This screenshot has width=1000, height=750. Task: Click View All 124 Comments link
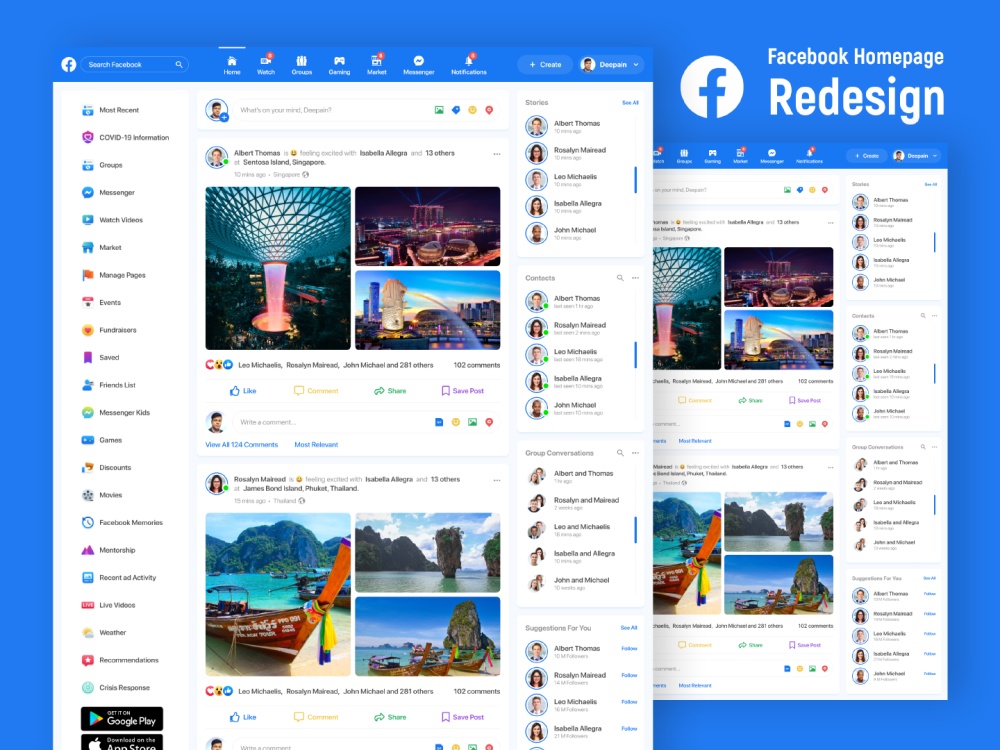tap(242, 444)
